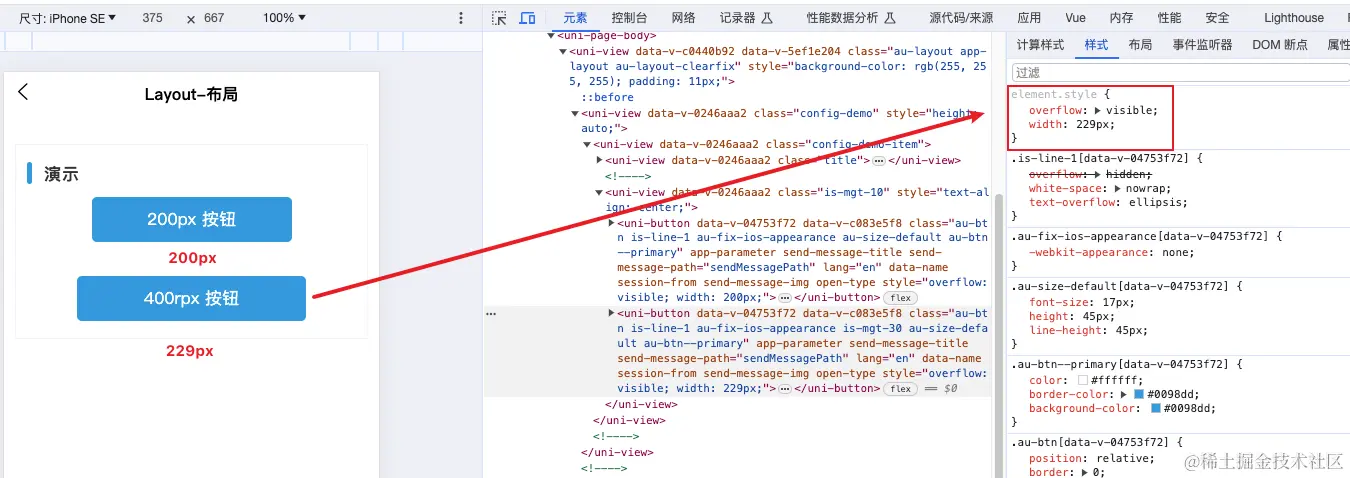Viewport: 1350px width, 478px height.
Task: Switch to the 控制台 tab
Action: (x=629, y=18)
